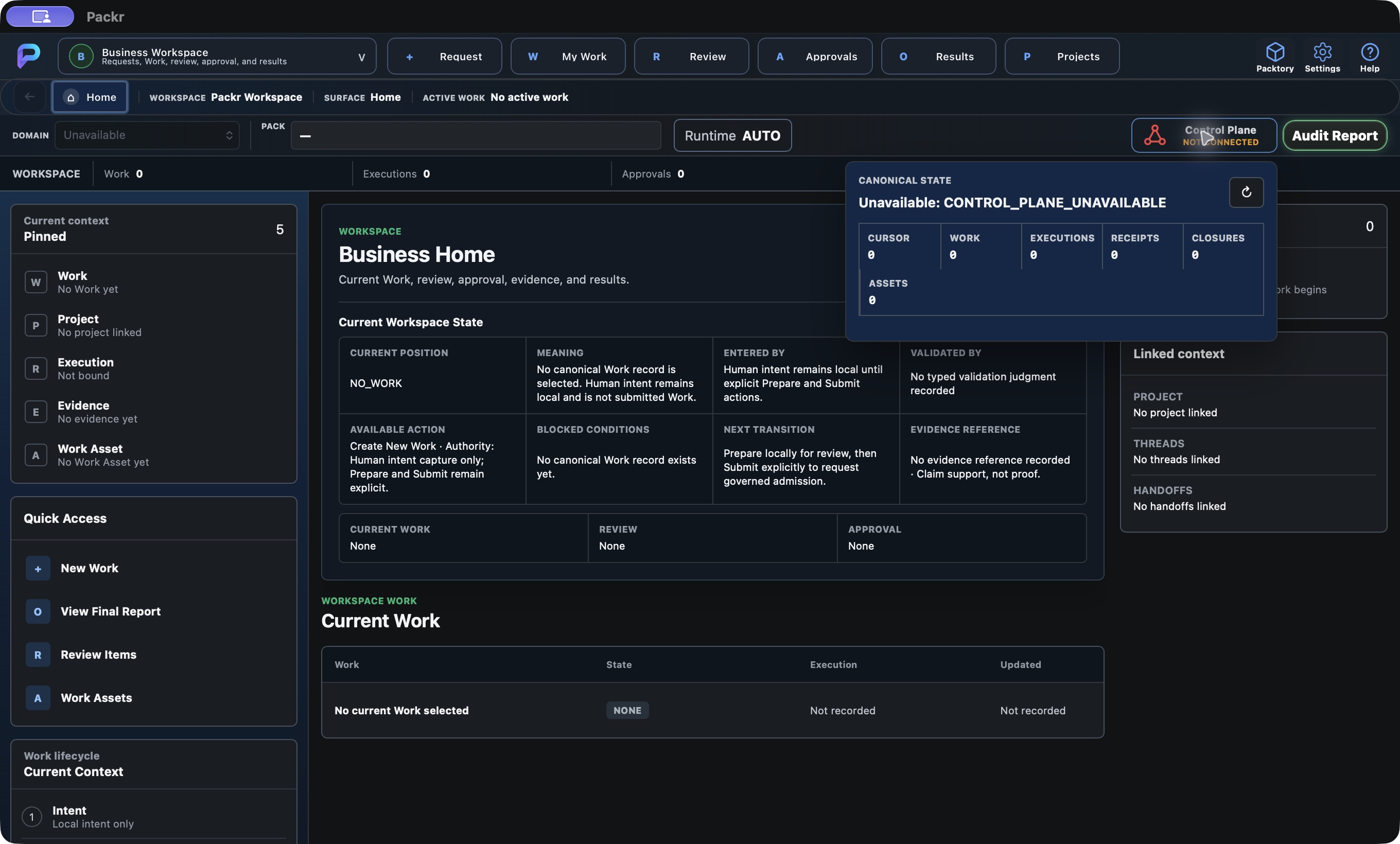Open the Domain dropdown showing Unavailable

pyautogui.click(x=147, y=135)
